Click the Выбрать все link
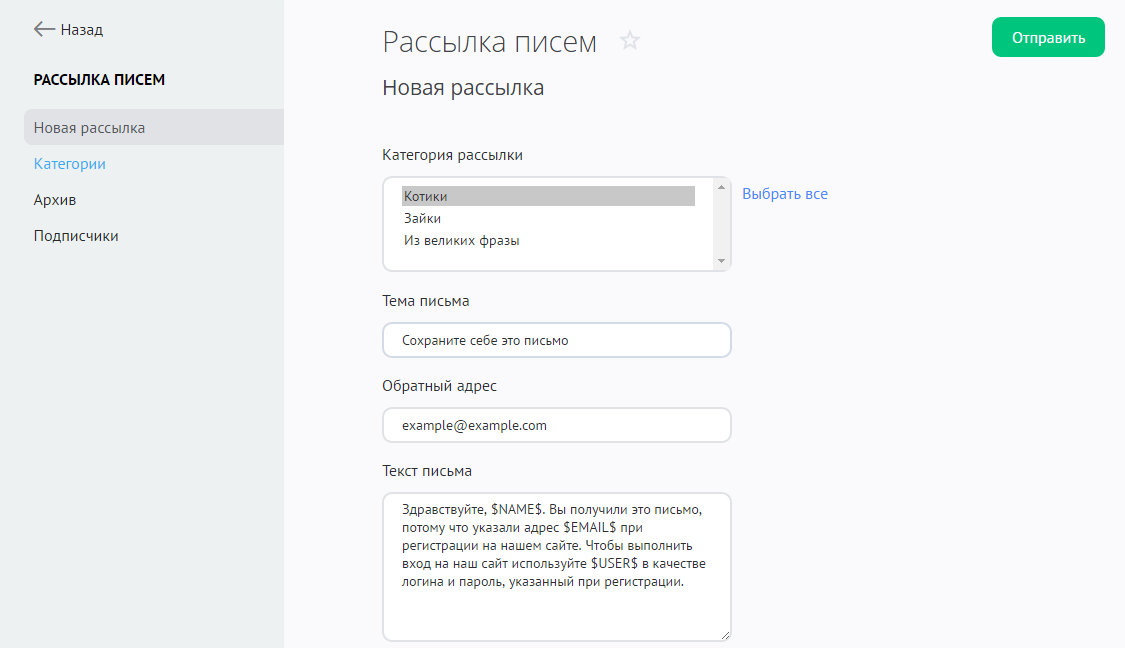The width and height of the screenshot is (1125, 648). pos(785,194)
